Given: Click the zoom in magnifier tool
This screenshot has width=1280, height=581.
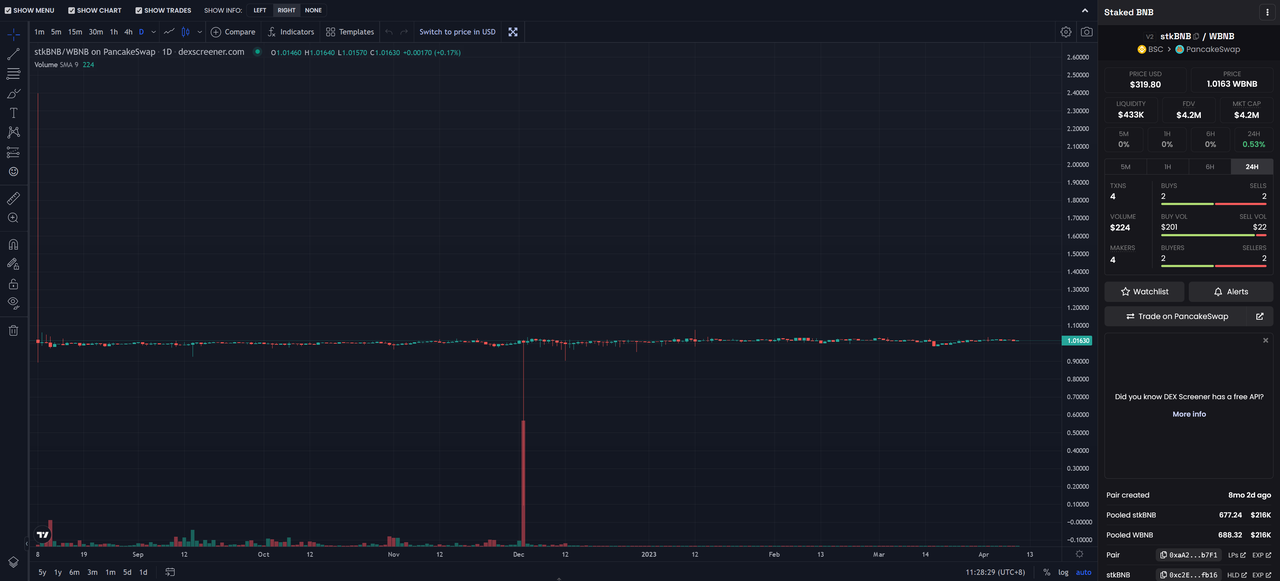Looking at the screenshot, I should point(13,218).
